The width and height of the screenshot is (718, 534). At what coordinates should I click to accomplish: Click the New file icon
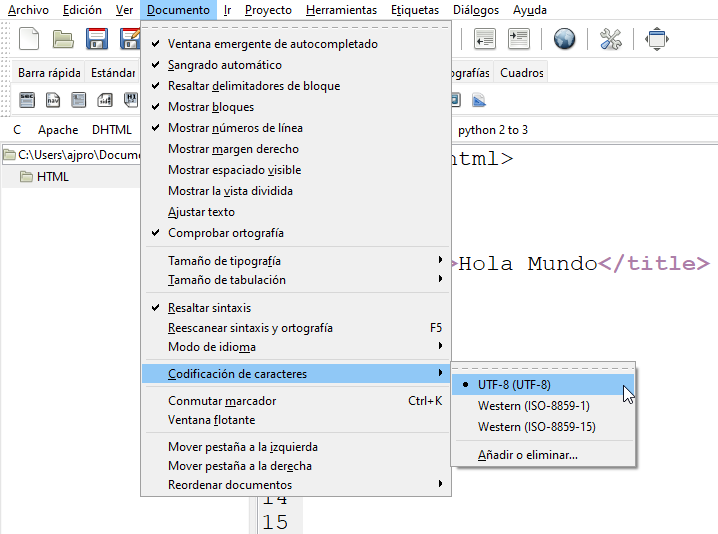30,39
